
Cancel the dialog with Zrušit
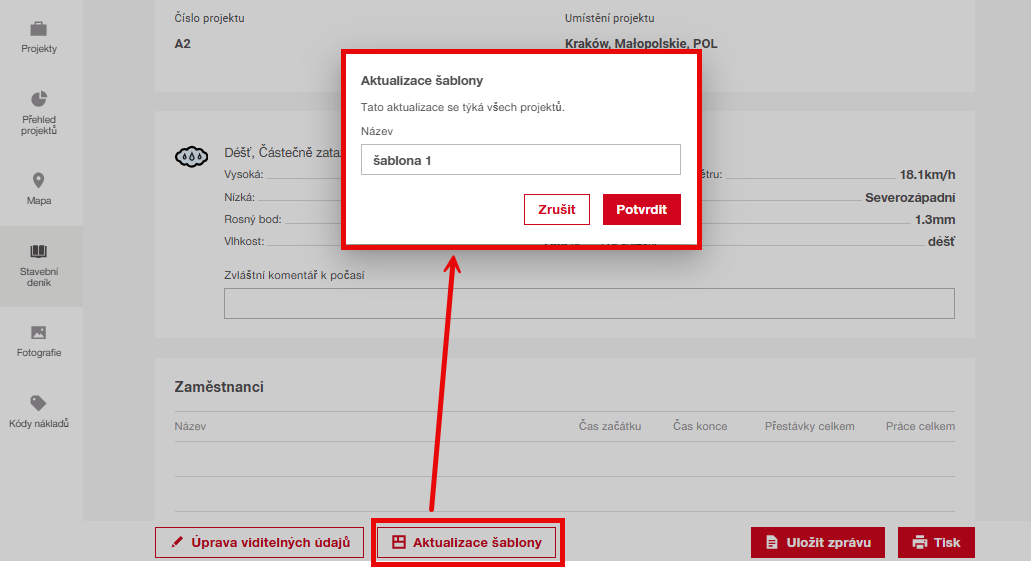556,210
